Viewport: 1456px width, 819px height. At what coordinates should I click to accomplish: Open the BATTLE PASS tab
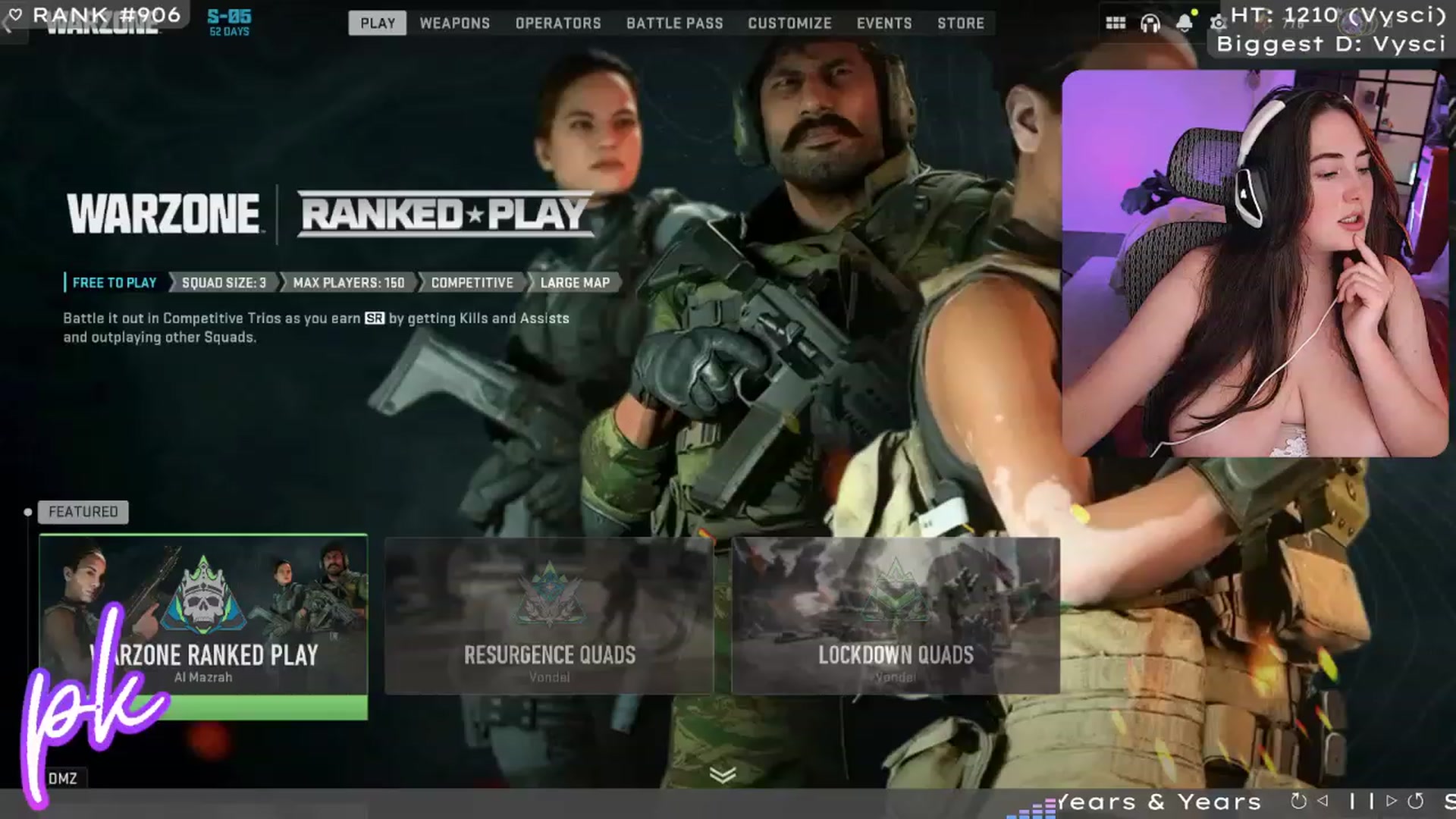tap(675, 24)
